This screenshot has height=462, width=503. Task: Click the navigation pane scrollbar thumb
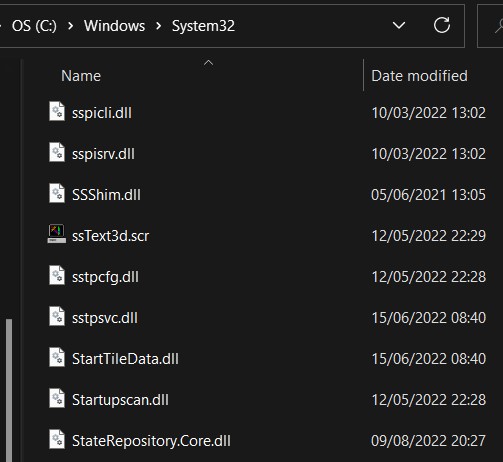tap(9, 390)
